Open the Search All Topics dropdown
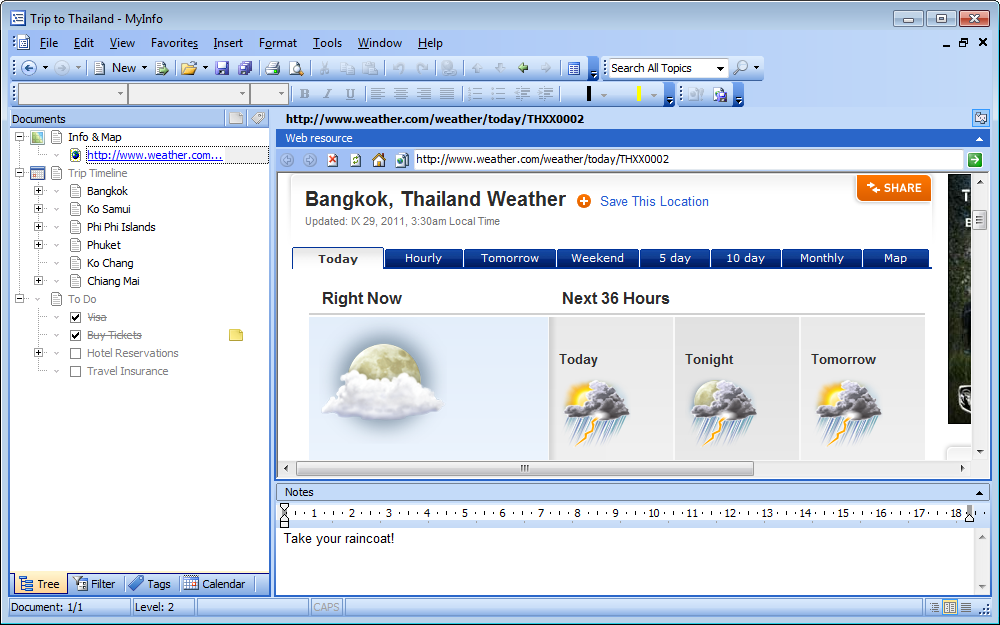 (x=720, y=68)
